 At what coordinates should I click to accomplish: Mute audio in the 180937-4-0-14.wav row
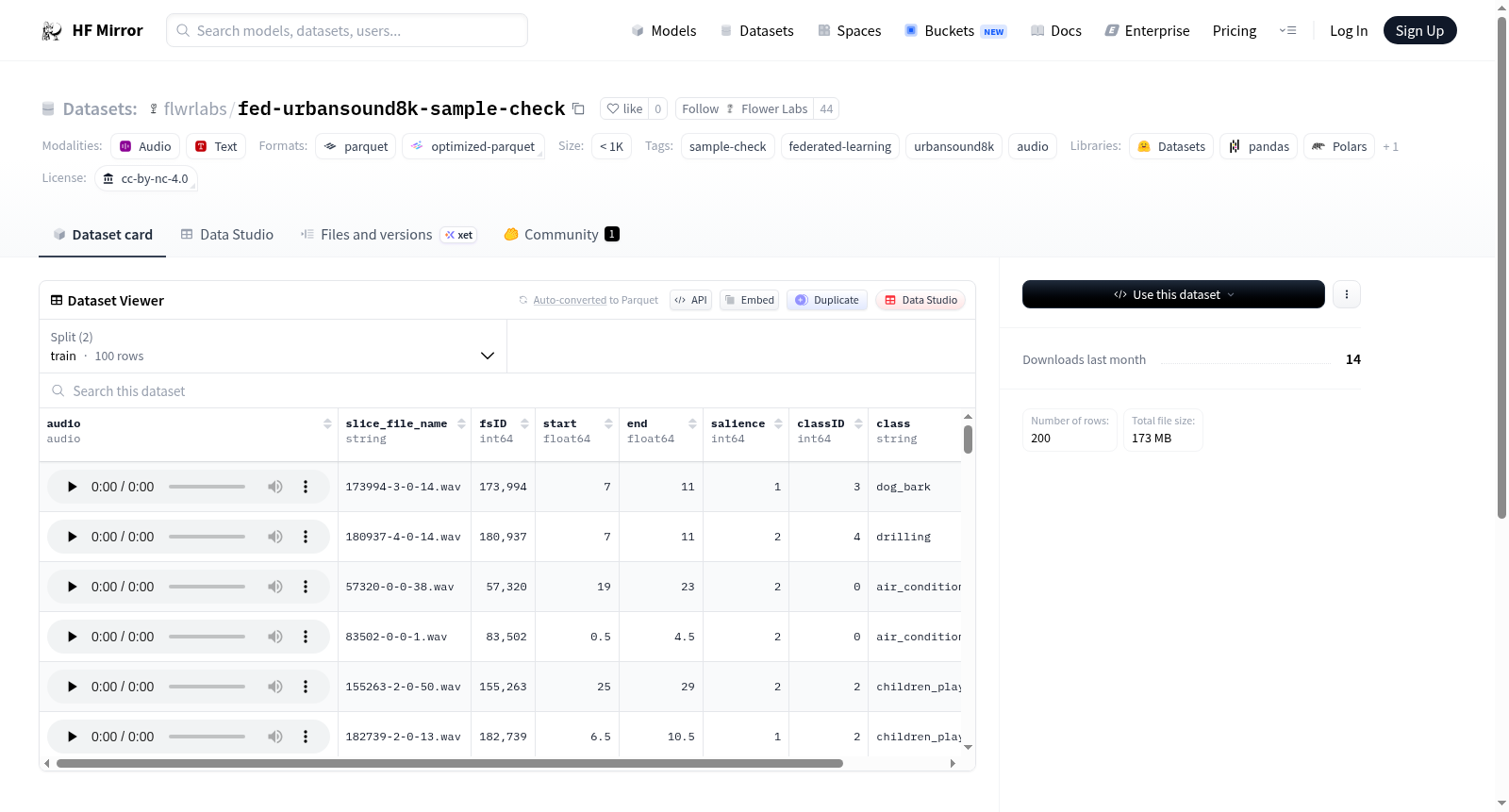click(275, 537)
